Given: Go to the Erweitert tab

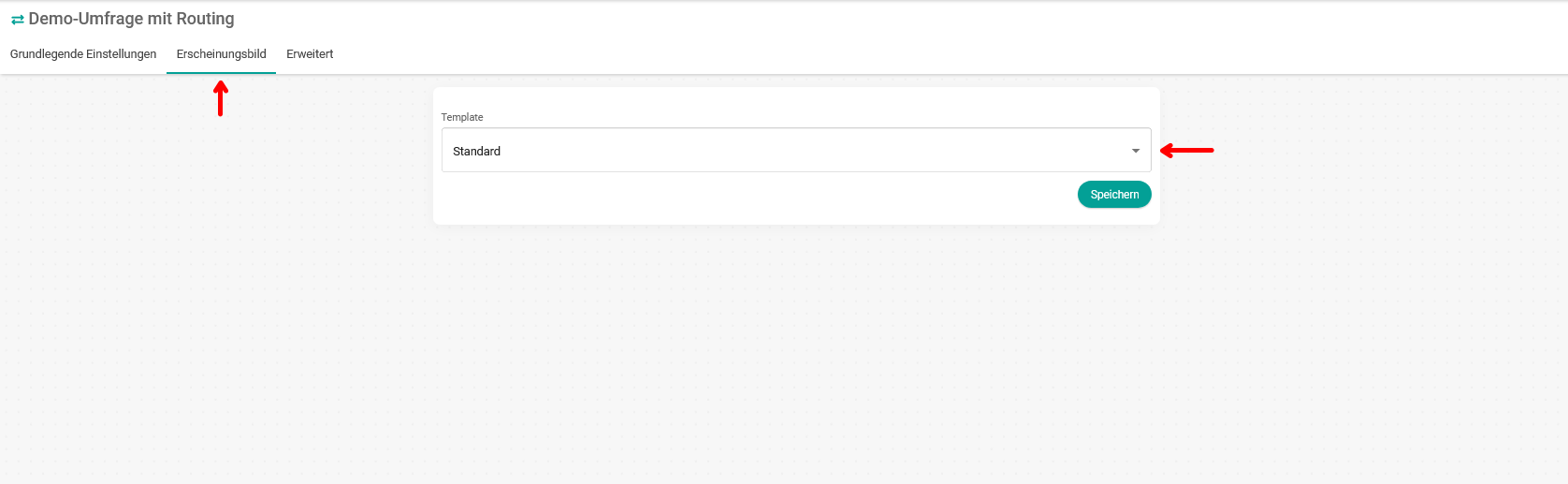Looking at the screenshot, I should pos(310,54).
